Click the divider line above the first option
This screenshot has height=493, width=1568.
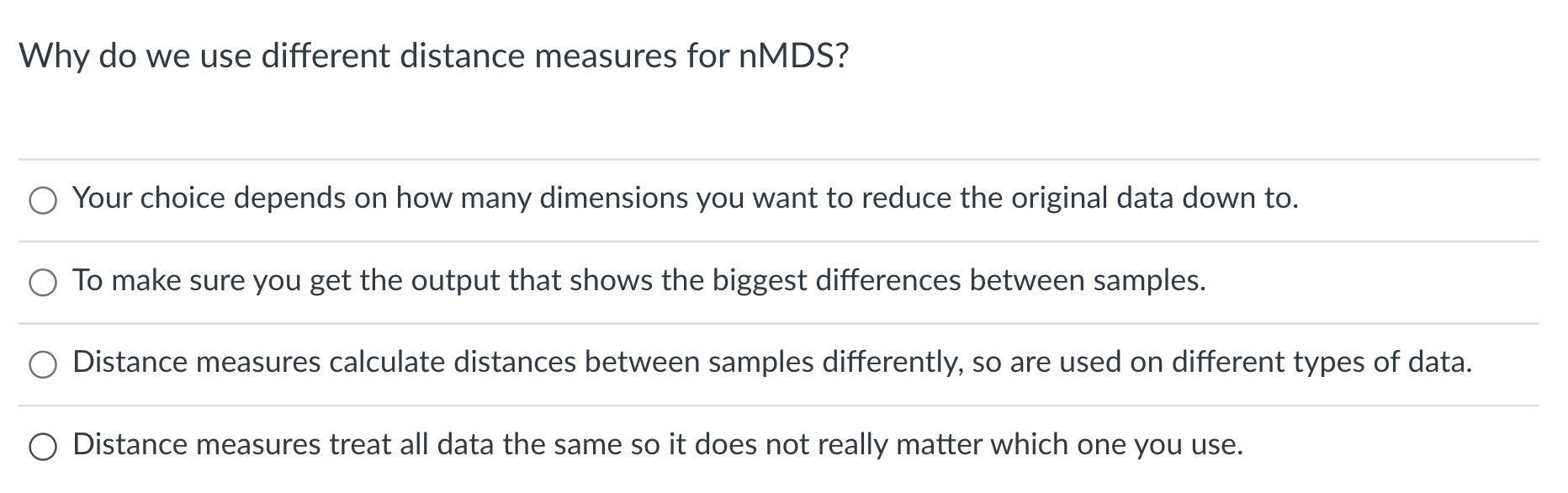pyautogui.click(x=782, y=158)
